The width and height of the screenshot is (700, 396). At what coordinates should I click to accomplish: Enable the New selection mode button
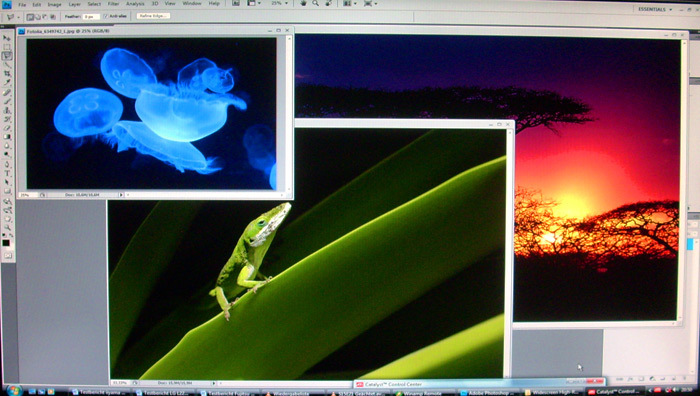coord(30,17)
